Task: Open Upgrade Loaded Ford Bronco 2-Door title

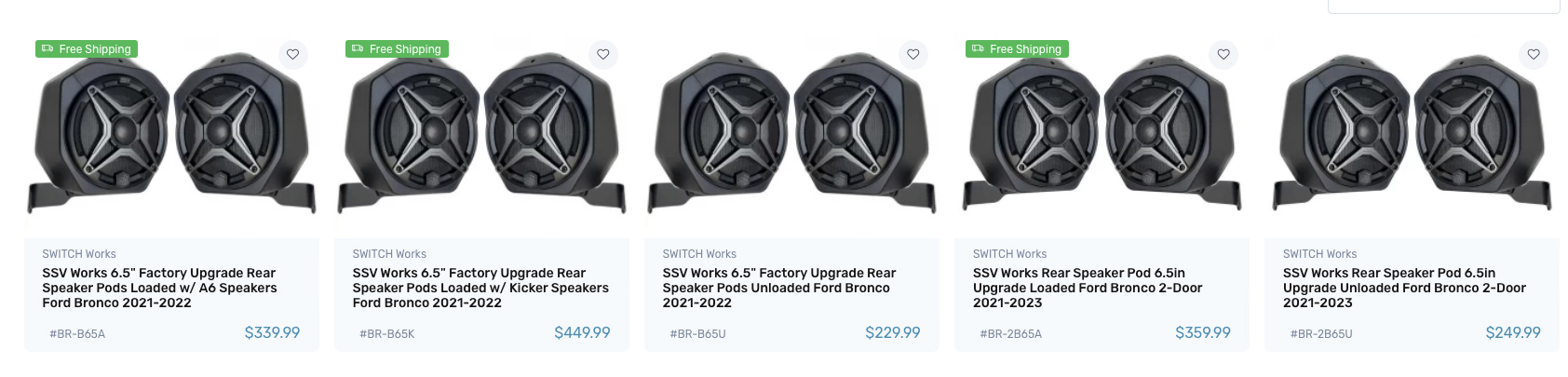Action: click(x=1088, y=288)
